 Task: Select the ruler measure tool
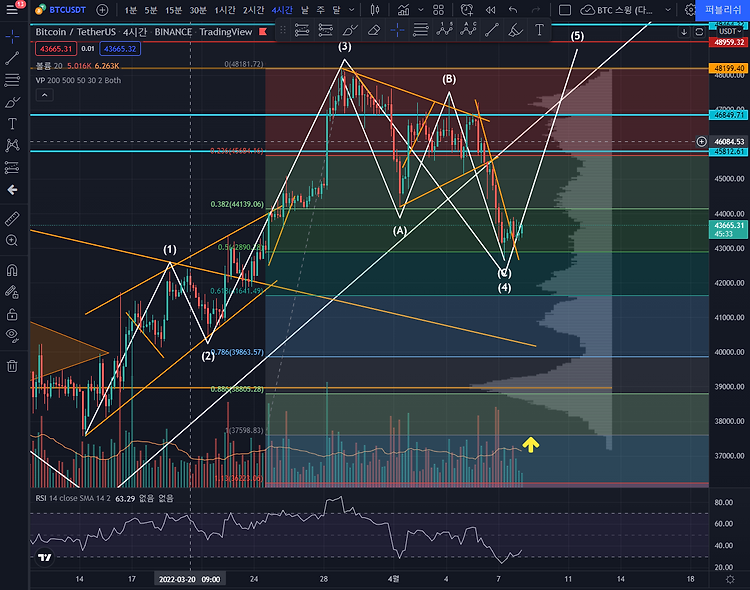coord(12,219)
